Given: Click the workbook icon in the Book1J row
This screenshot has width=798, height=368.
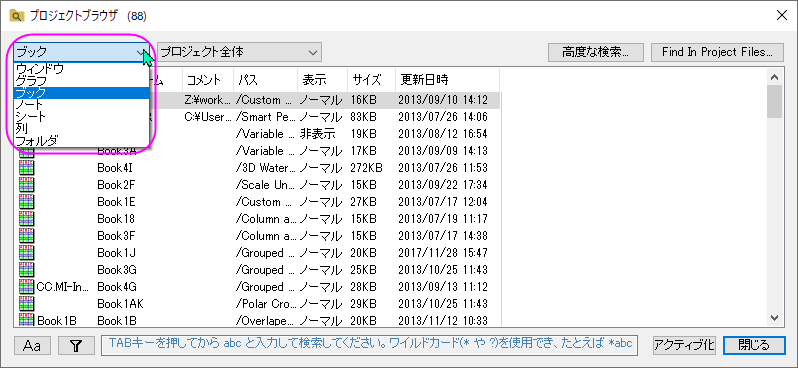Looking at the screenshot, I should pyautogui.click(x=26, y=252).
